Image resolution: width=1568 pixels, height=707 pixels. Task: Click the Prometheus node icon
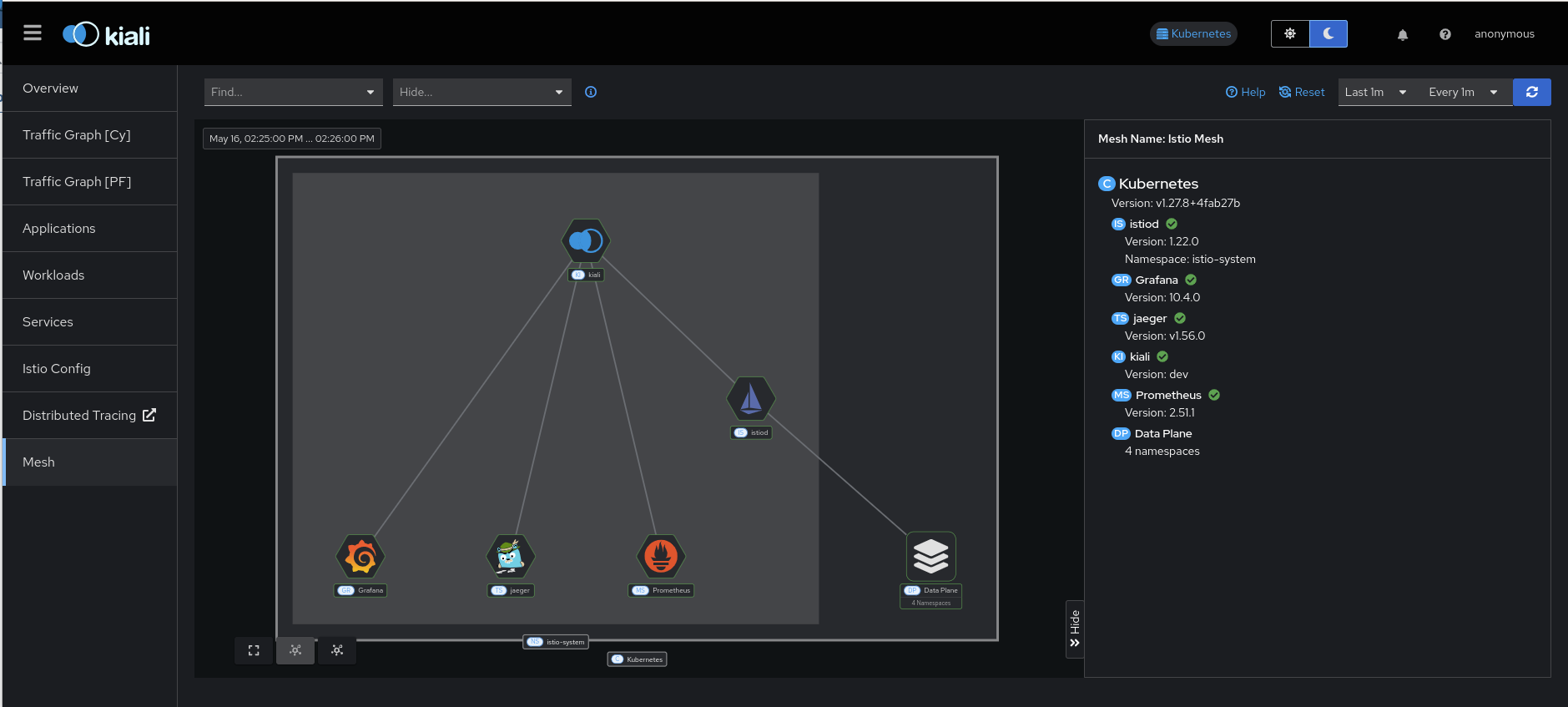click(x=661, y=557)
